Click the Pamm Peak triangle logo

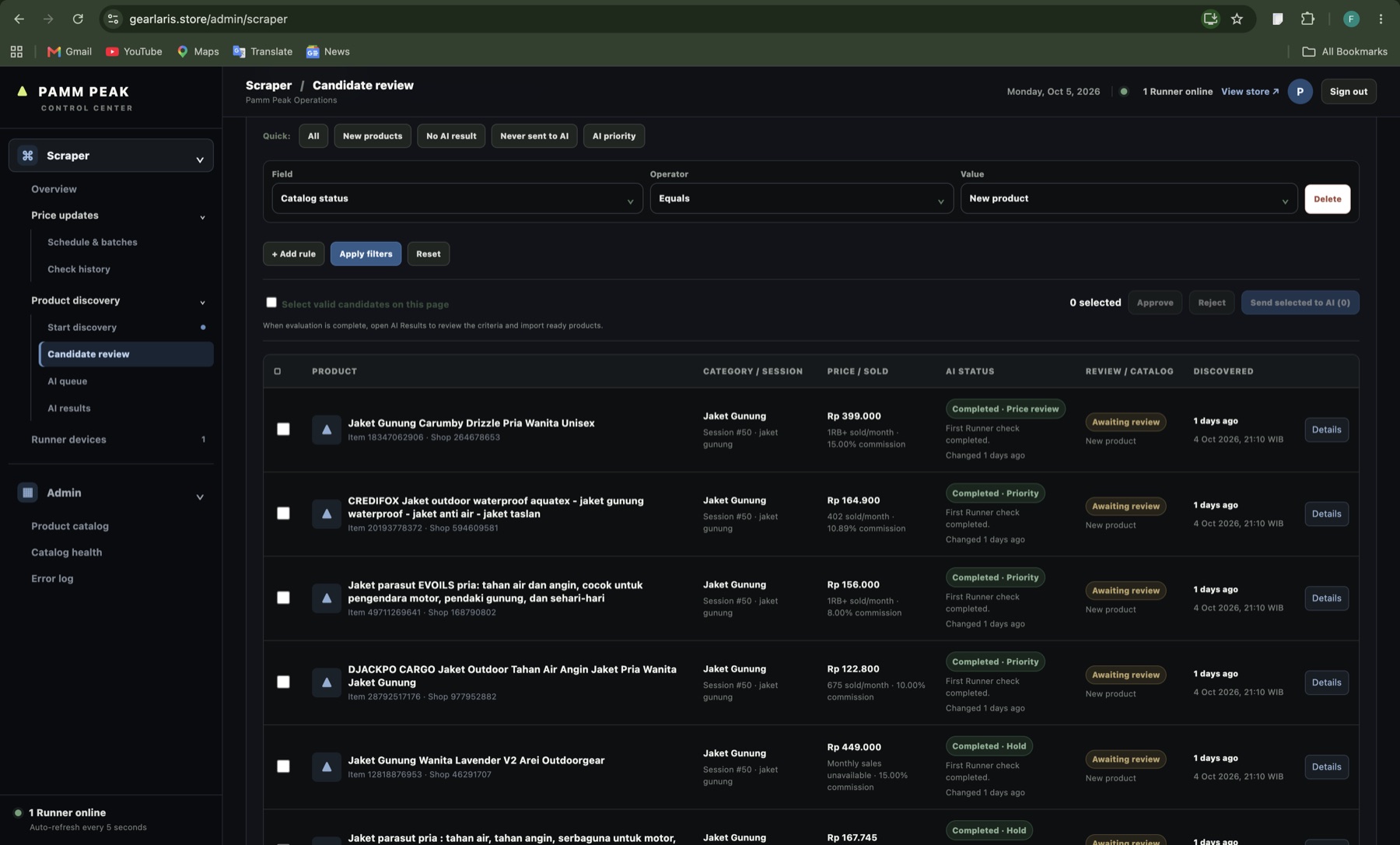pyautogui.click(x=23, y=92)
